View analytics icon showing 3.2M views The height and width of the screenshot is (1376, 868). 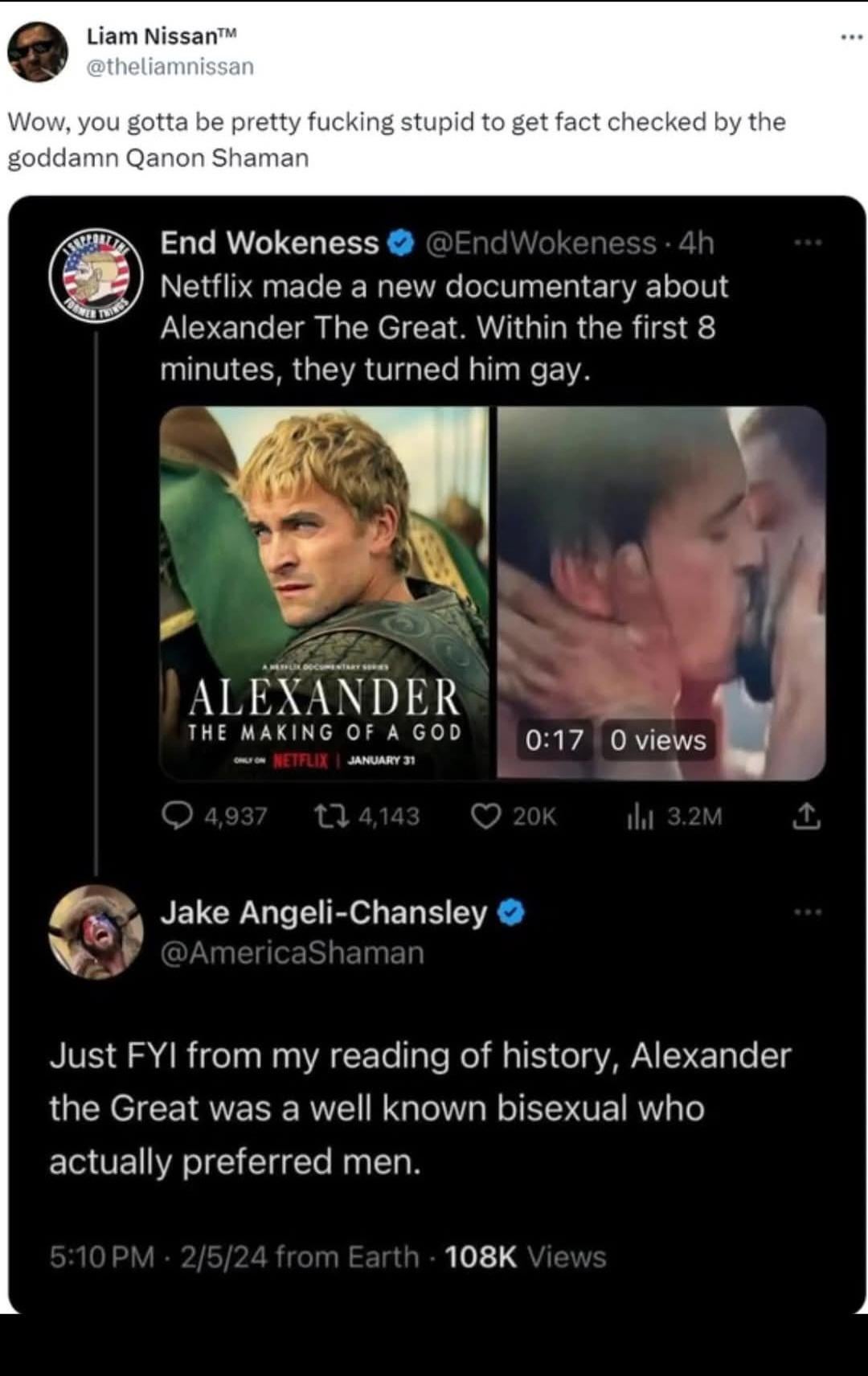(641, 817)
